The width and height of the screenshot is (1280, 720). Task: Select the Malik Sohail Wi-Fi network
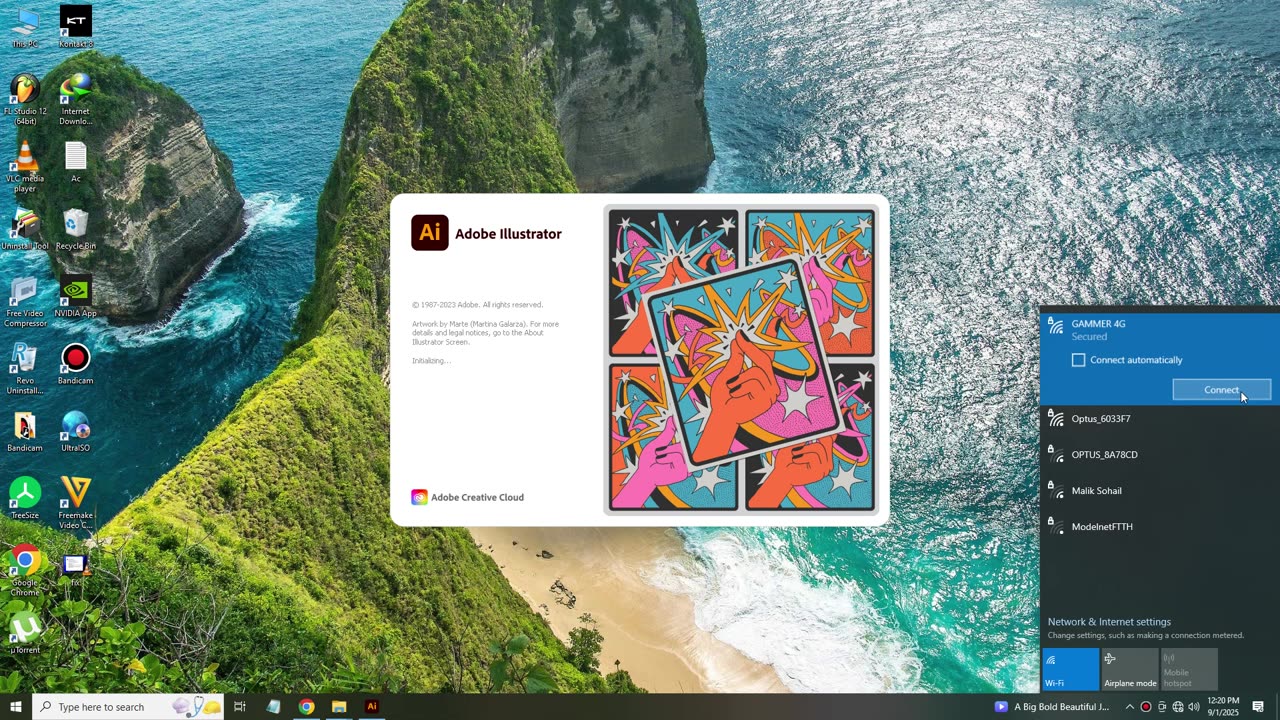coord(1160,491)
